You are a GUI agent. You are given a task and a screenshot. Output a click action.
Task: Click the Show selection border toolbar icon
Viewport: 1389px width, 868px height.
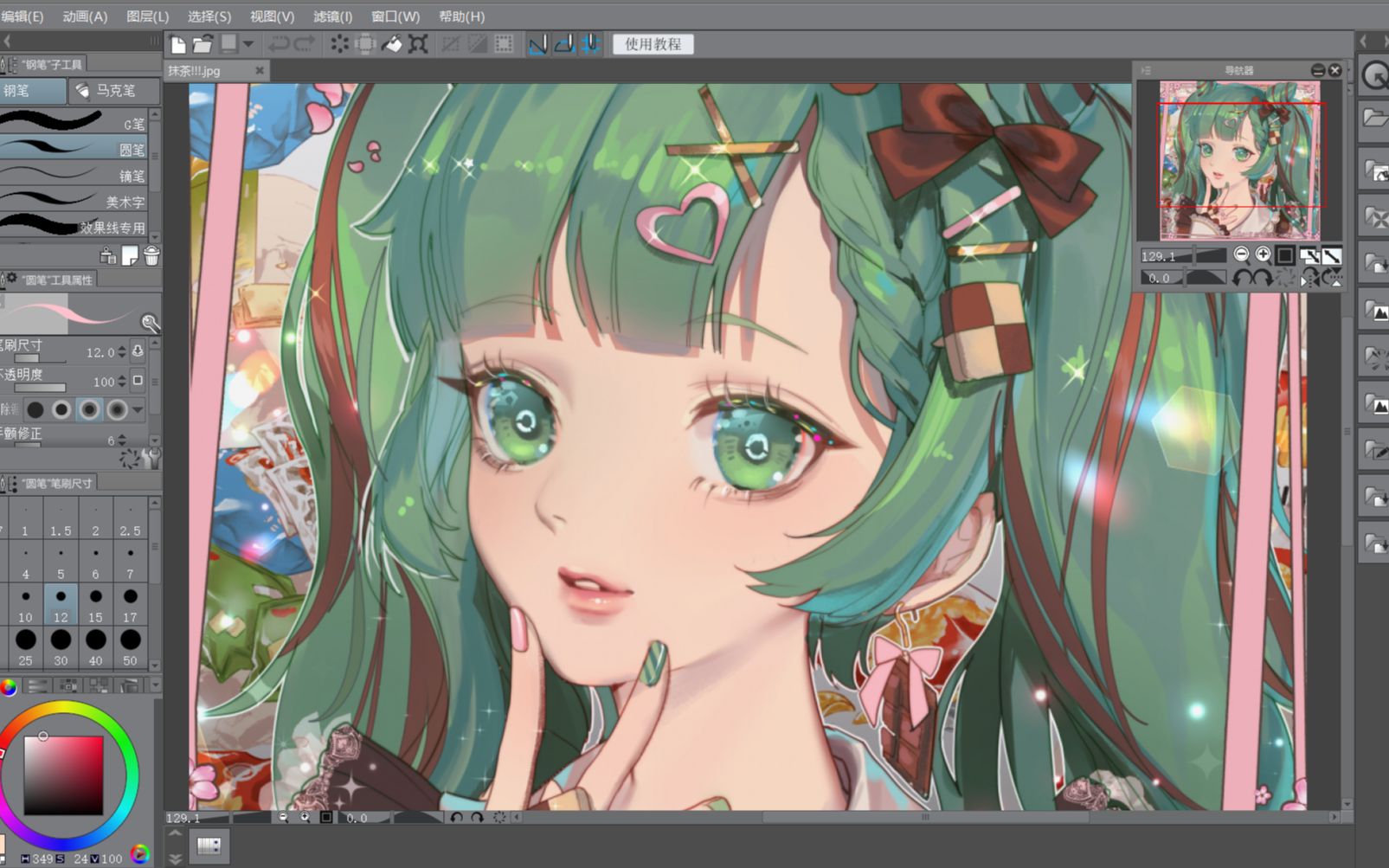pos(504,44)
